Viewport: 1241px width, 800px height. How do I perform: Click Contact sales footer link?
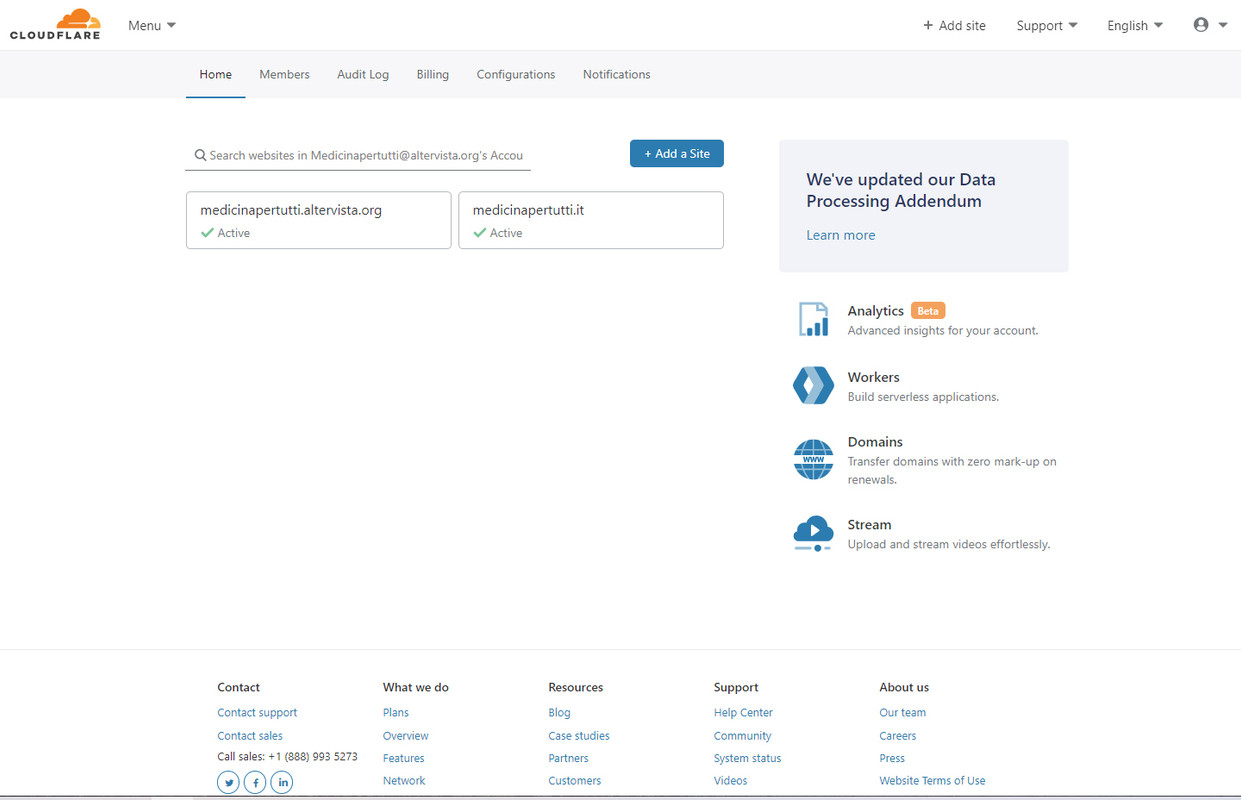pyautogui.click(x=250, y=736)
